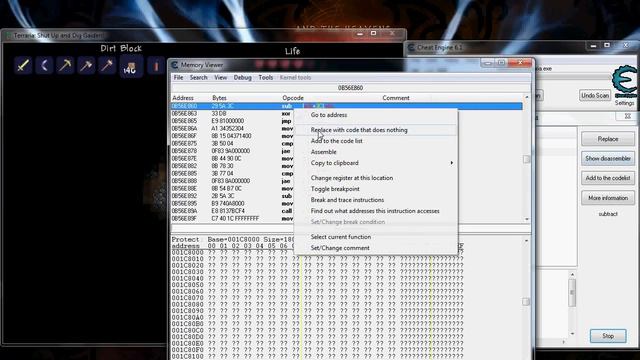
Task: Select disassembler row 0B56E863 xor
Action: coord(232,113)
